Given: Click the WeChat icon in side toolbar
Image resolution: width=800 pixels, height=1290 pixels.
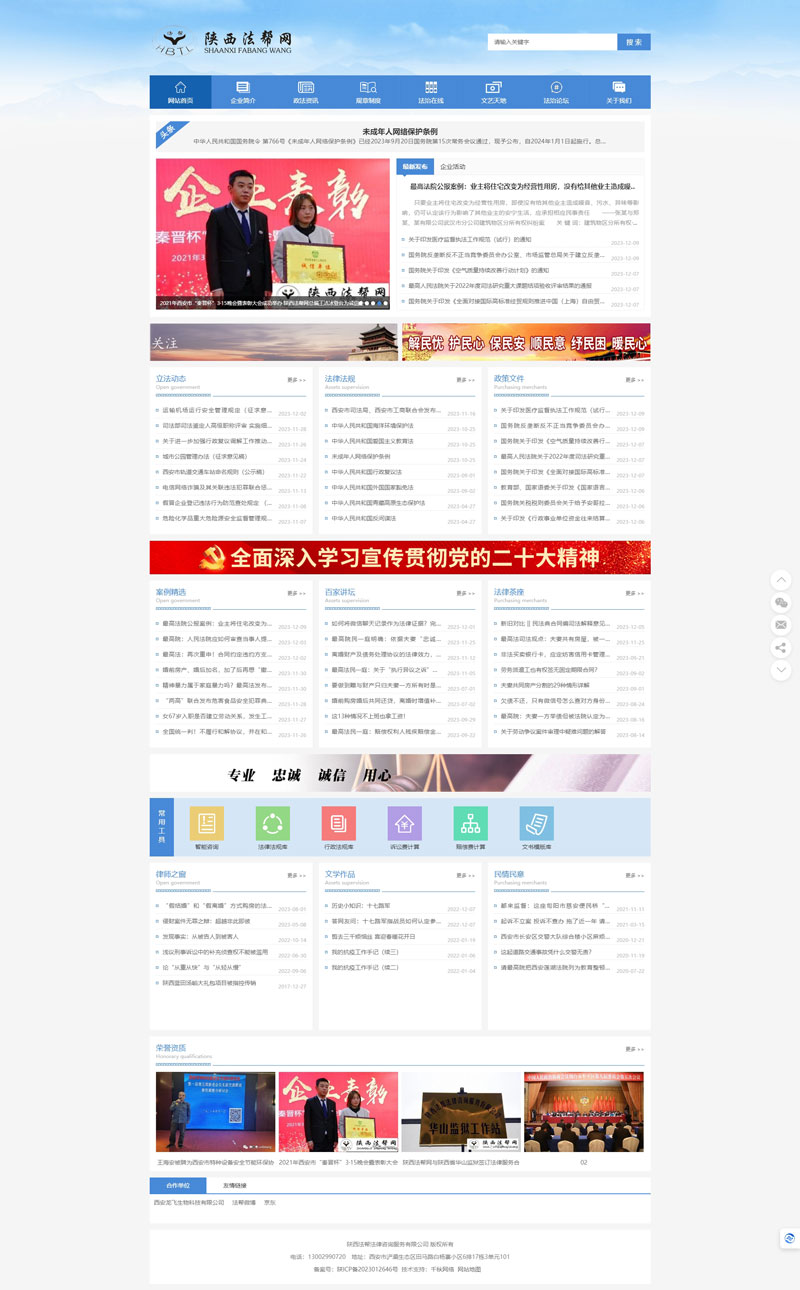Looking at the screenshot, I should [782, 603].
